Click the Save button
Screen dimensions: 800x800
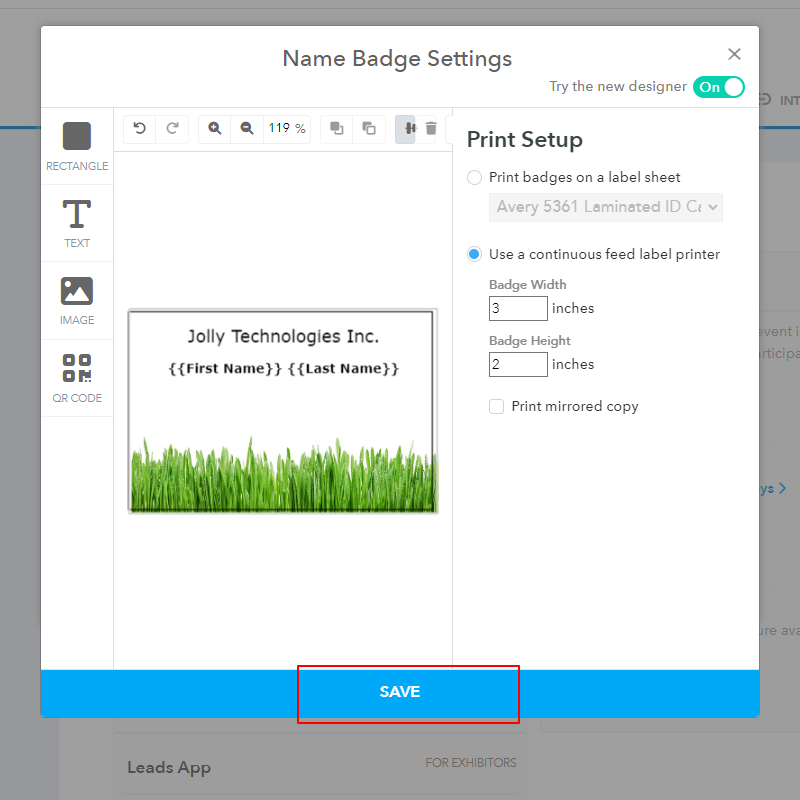coord(400,692)
